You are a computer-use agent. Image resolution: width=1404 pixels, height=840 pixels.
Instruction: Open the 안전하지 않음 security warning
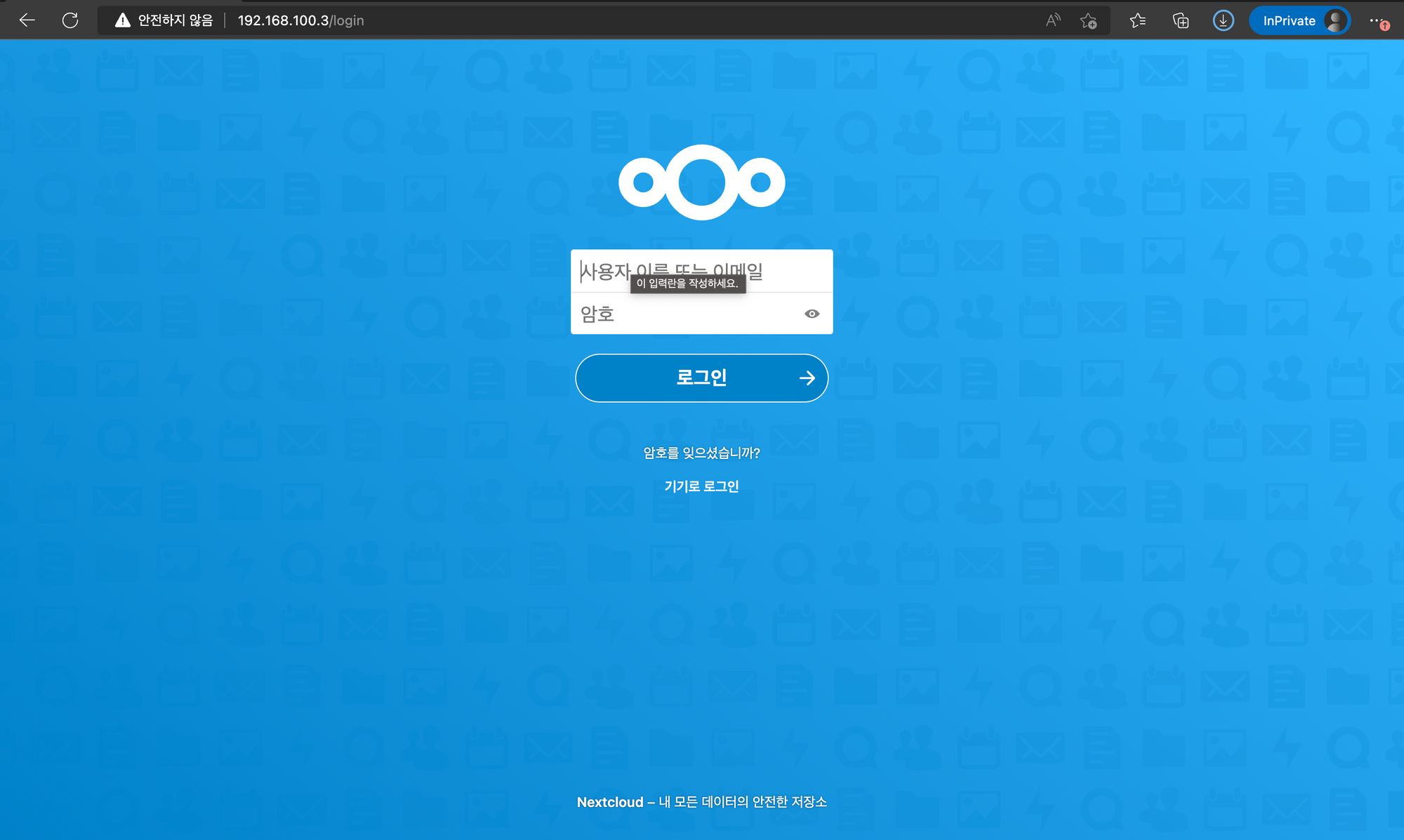coord(164,20)
